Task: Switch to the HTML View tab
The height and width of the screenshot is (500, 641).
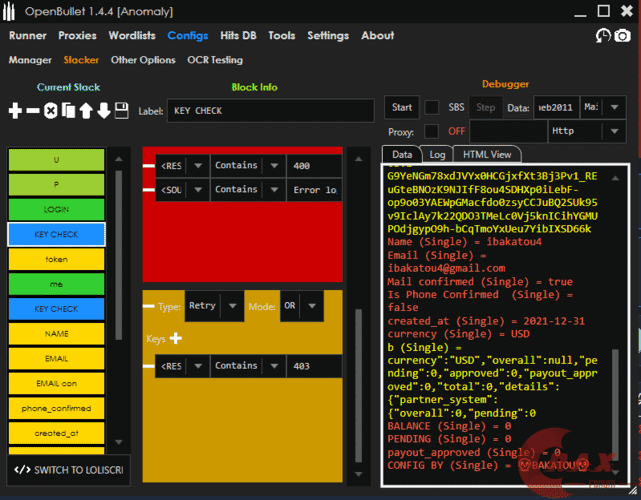Action: [x=487, y=154]
